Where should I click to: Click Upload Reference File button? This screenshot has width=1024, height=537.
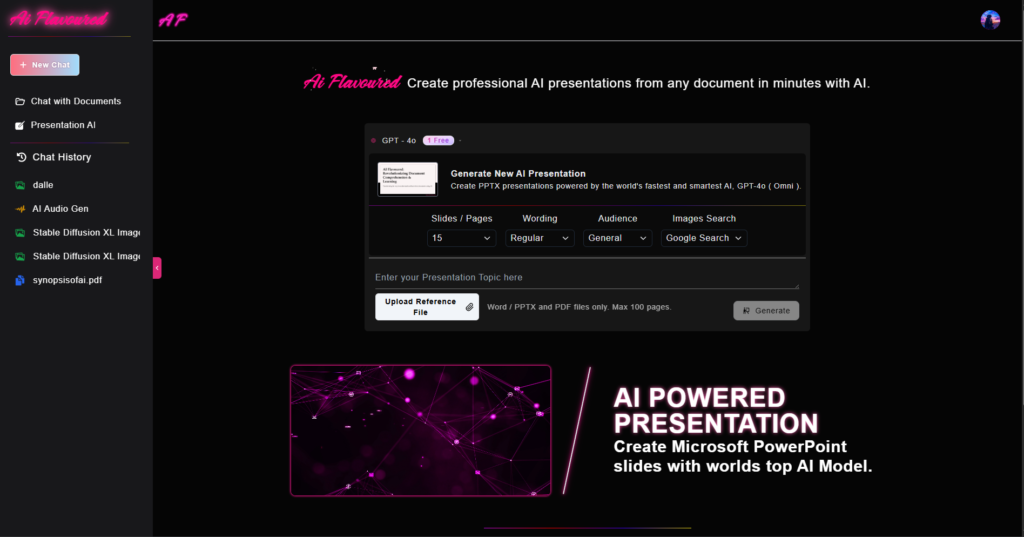pos(426,307)
